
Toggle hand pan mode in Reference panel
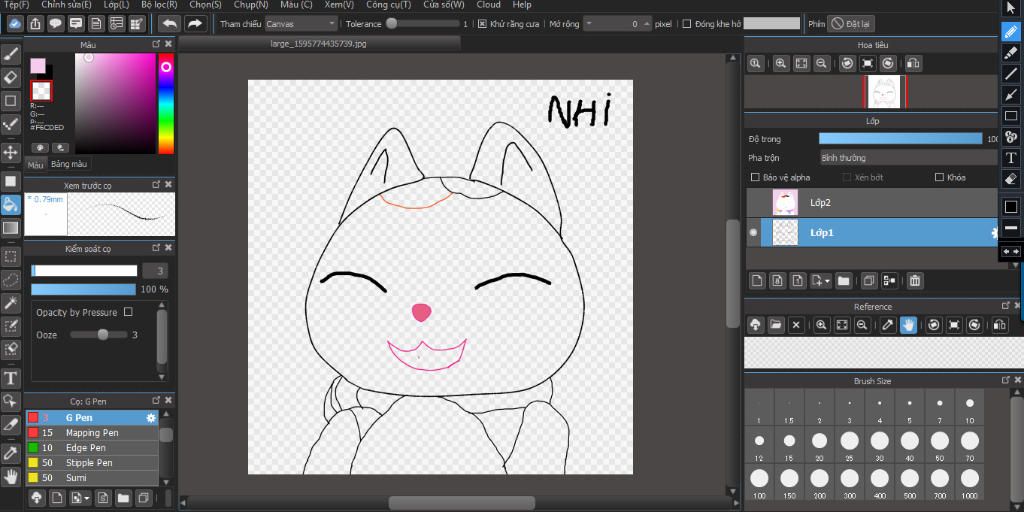[x=908, y=325]
